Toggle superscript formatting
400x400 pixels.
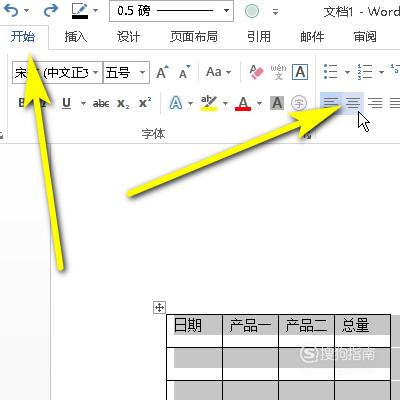pos(145,103)
